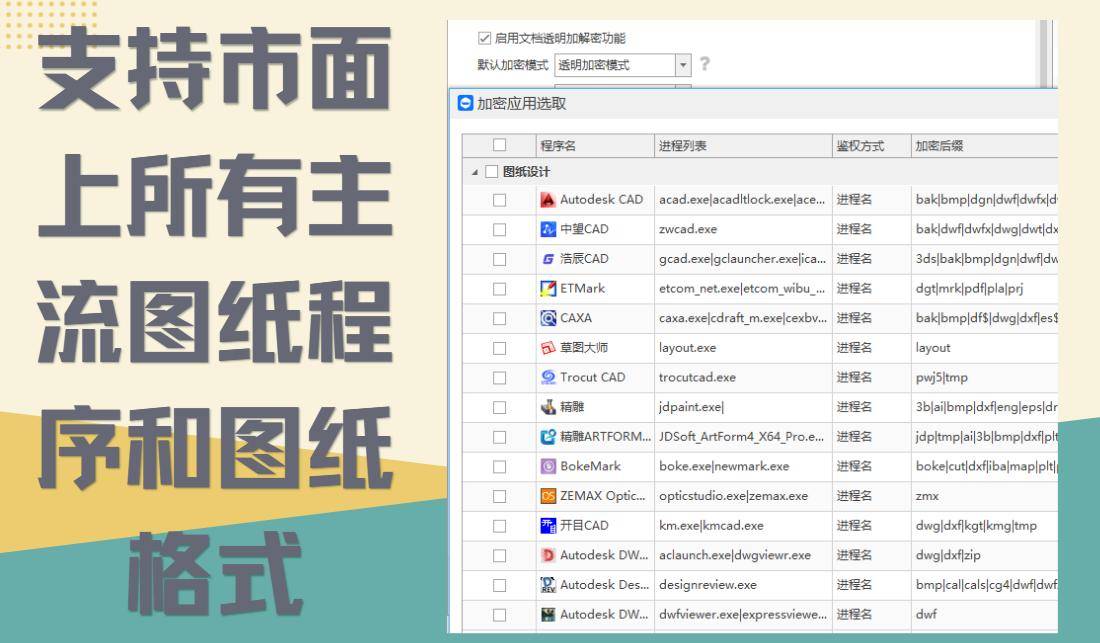Viewport: 1100px width, 643px height.
Task: Toggle the select-all checkbox in table header
Action: click(500, 146)
